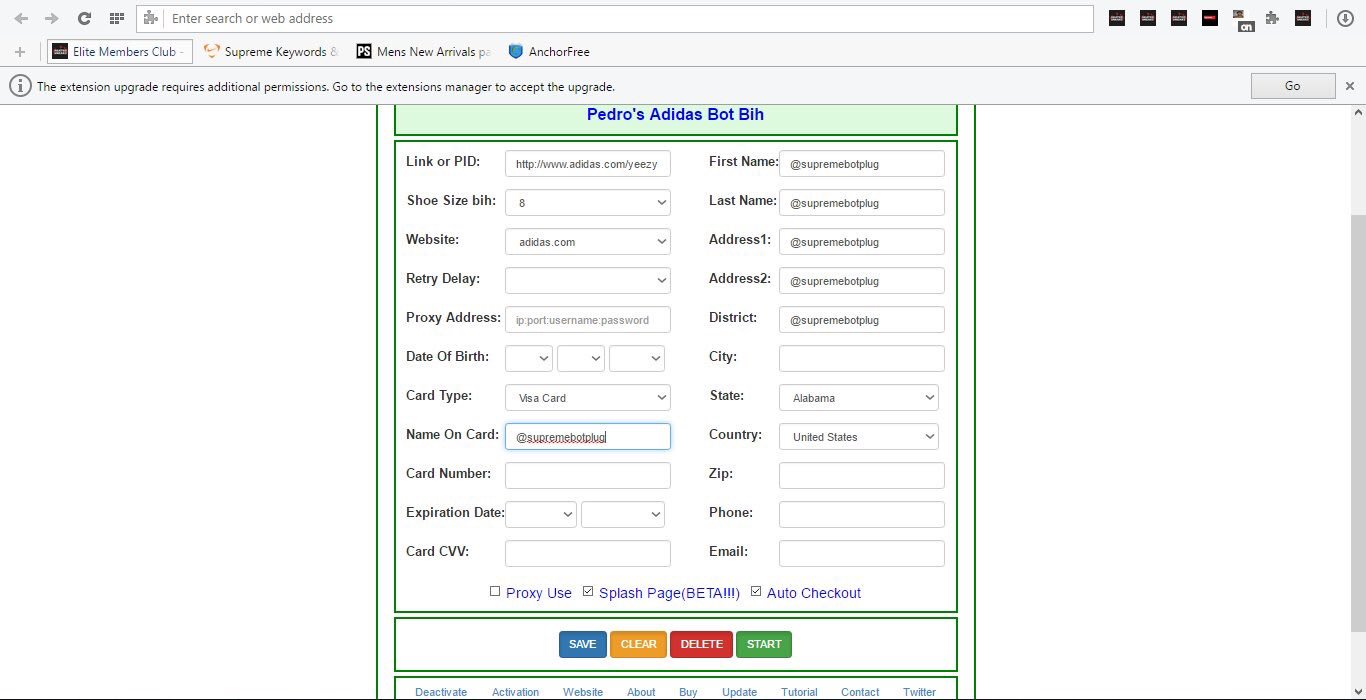The height and width of the screenshot is (700, 1366).
Task: Click the red-bar black extension icon
Action: click(1210, 17)
